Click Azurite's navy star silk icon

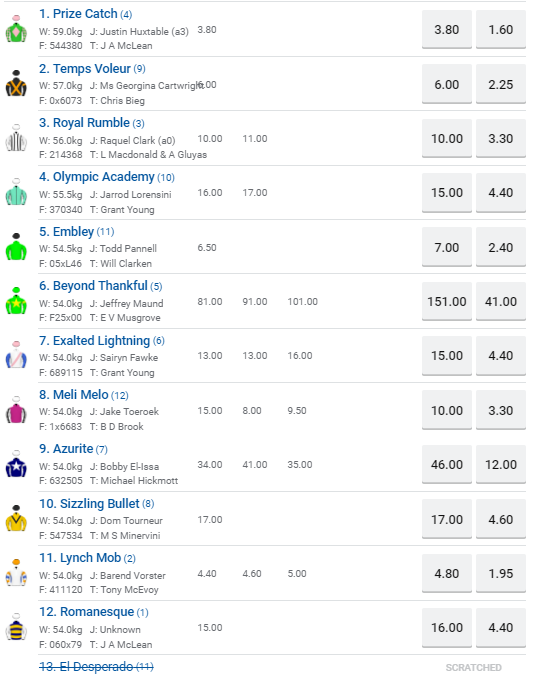(x=16, y=464)
